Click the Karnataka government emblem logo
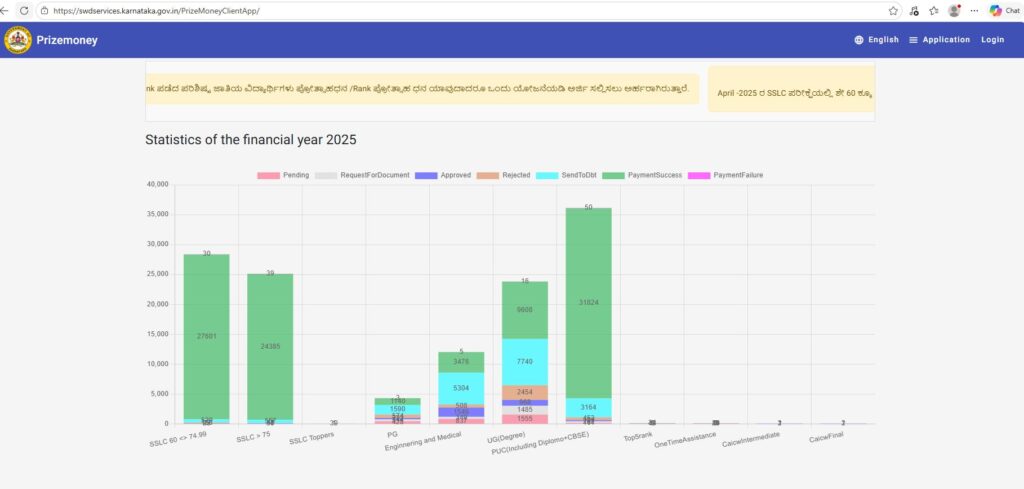This screenshot has height=489, width=1024. [17, 40]
